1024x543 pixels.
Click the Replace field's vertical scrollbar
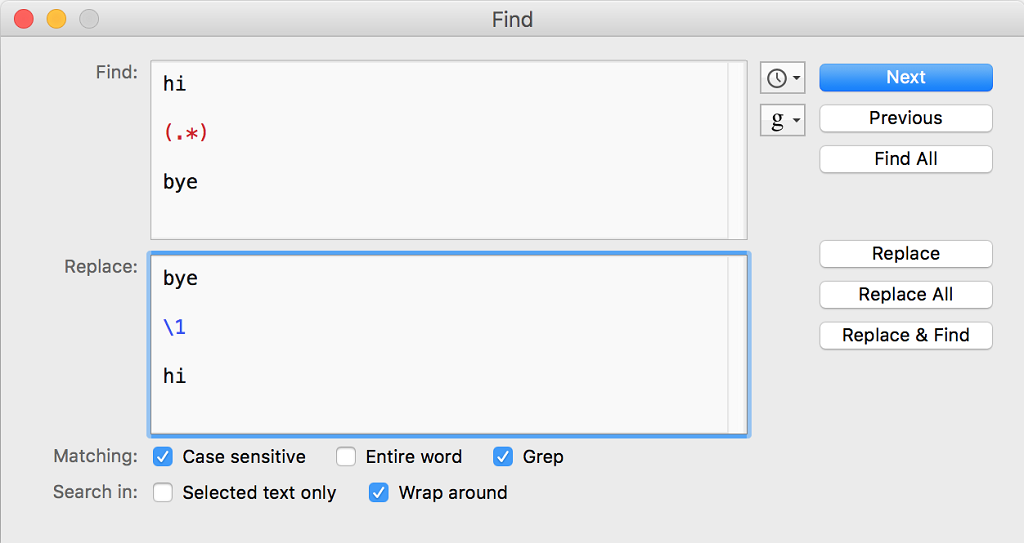738,345
